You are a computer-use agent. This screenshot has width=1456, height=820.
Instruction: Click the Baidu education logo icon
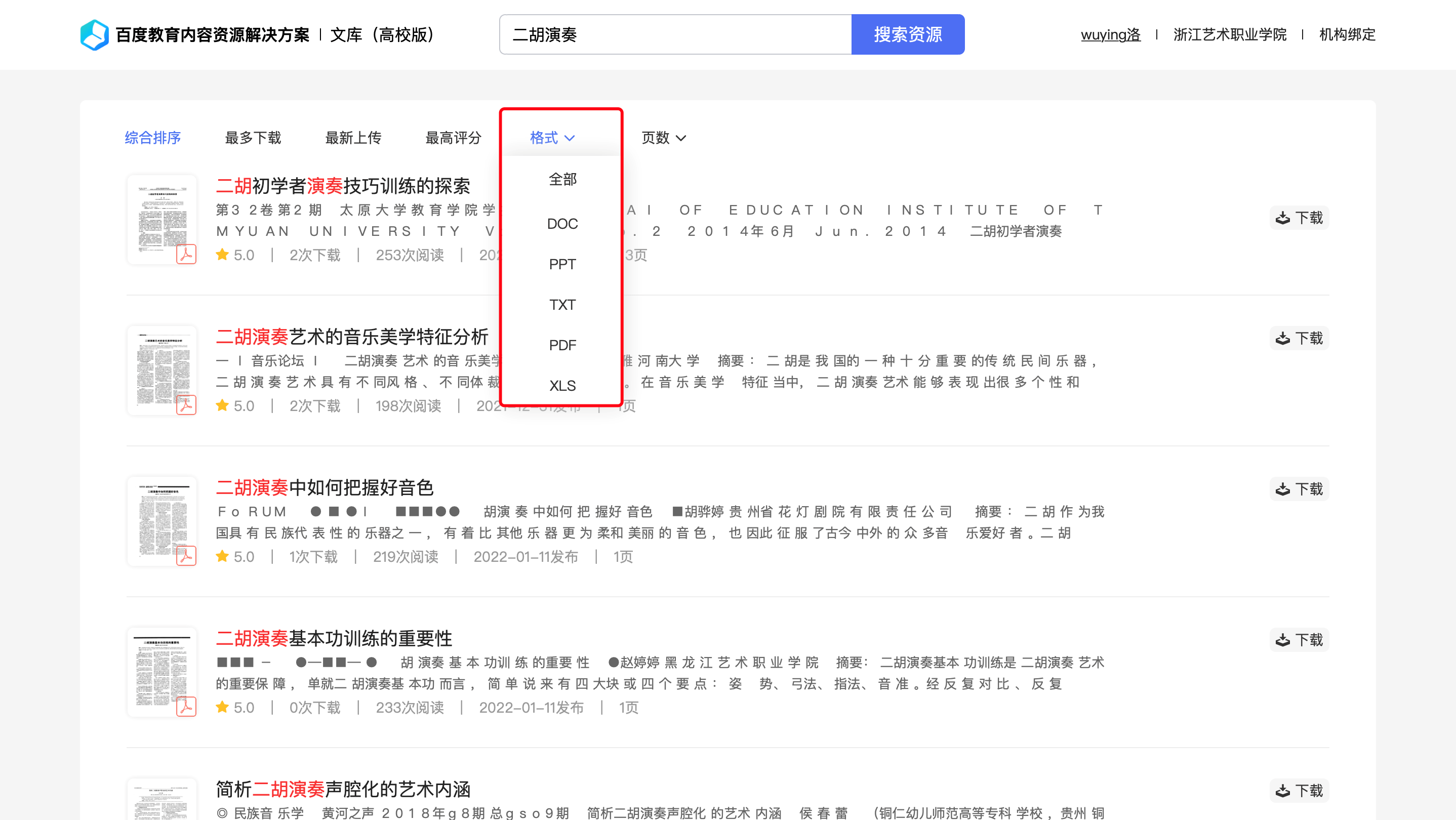click(94, 34)
